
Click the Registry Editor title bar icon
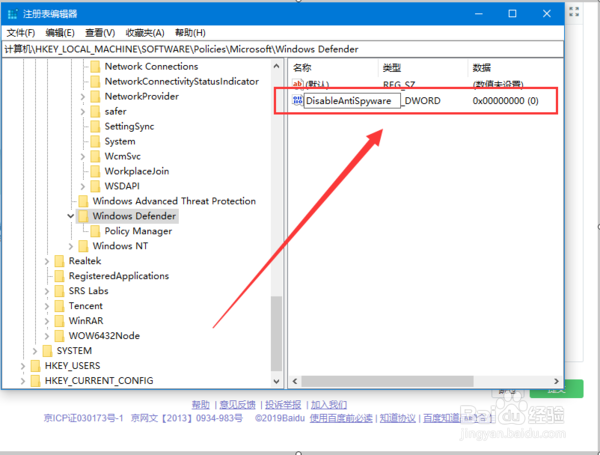13,14
